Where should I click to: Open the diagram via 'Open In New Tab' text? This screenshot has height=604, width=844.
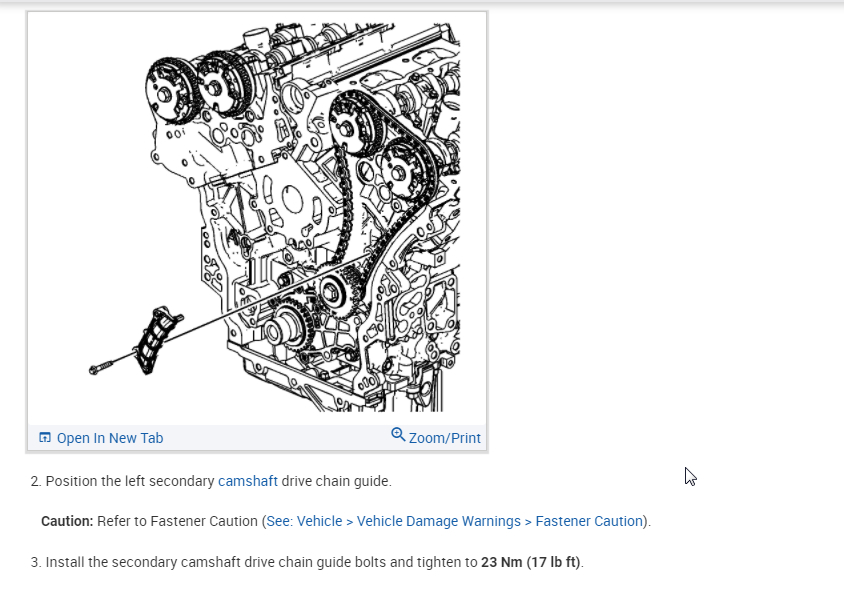(110, 438)
